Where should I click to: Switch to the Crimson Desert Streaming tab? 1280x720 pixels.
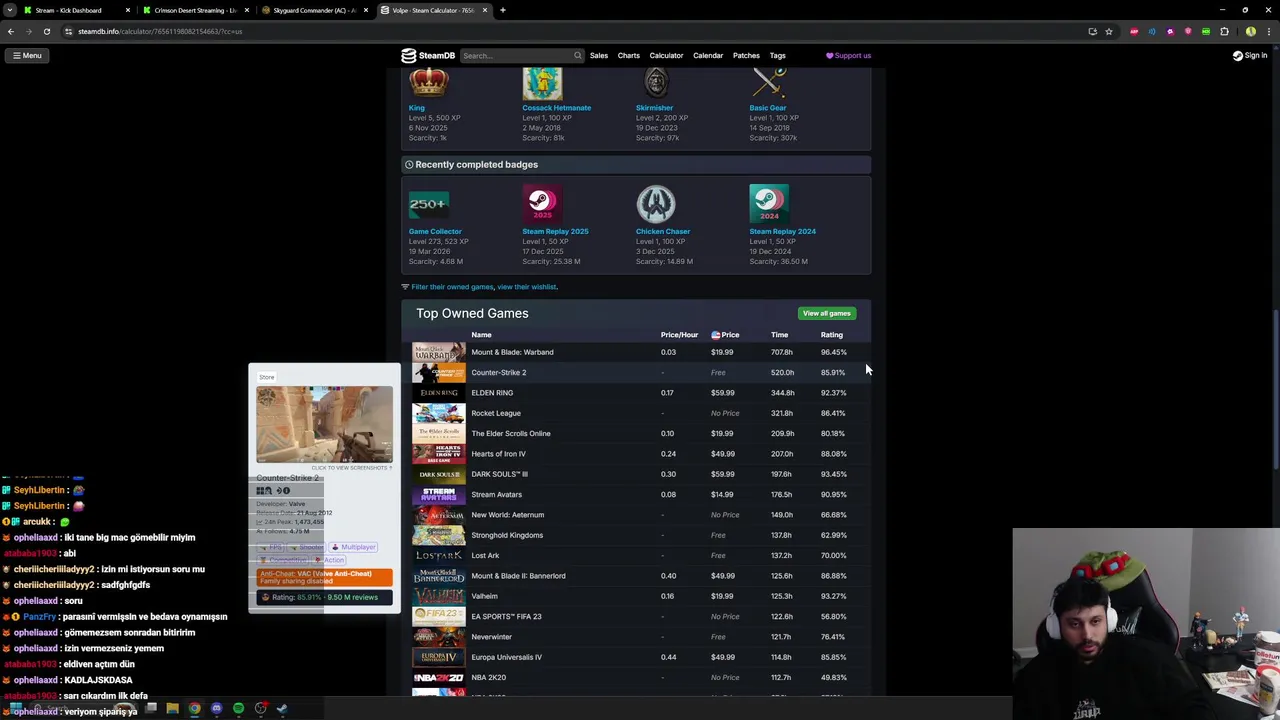195,10
